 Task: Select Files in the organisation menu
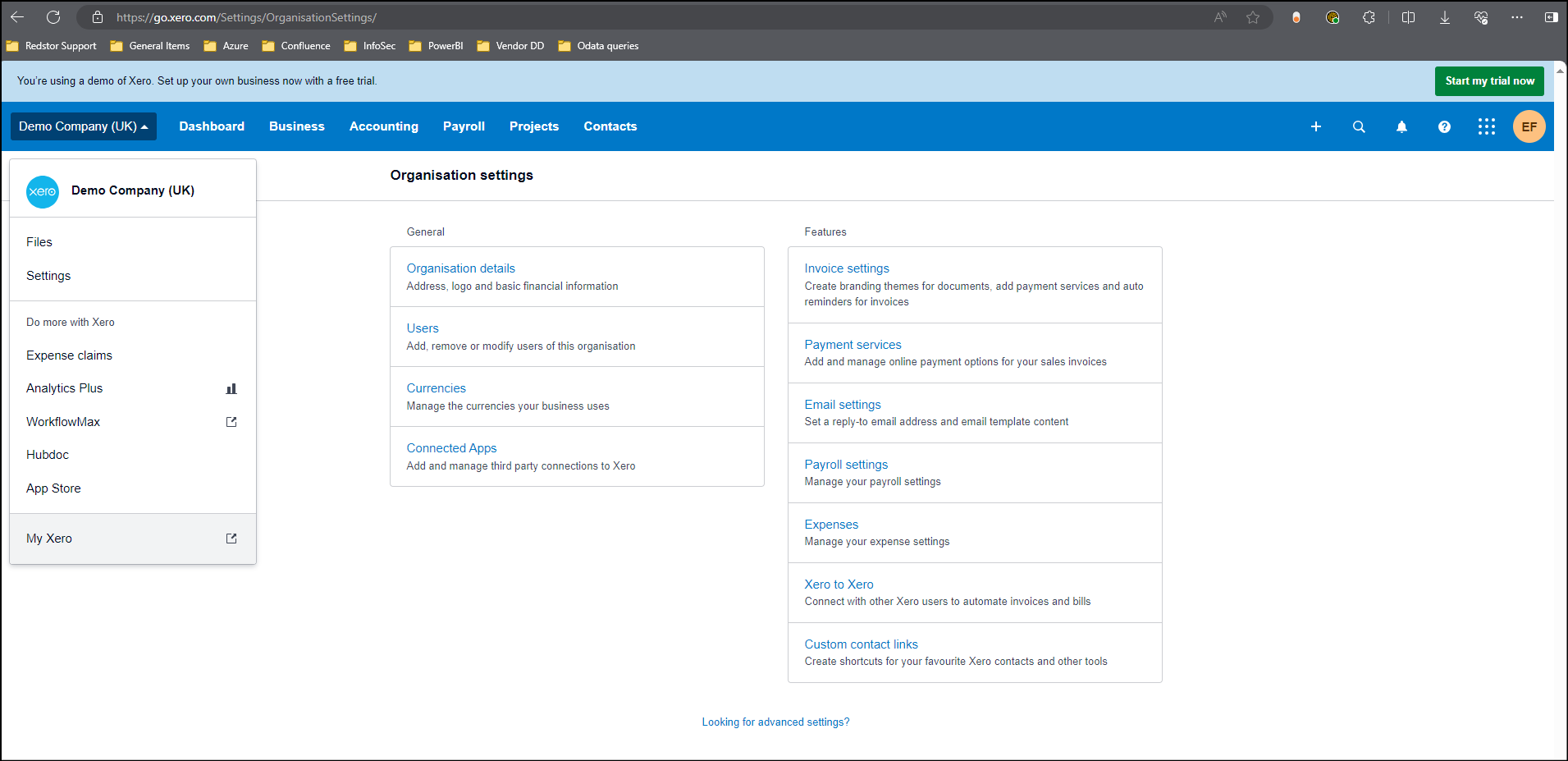pos(133,242)
